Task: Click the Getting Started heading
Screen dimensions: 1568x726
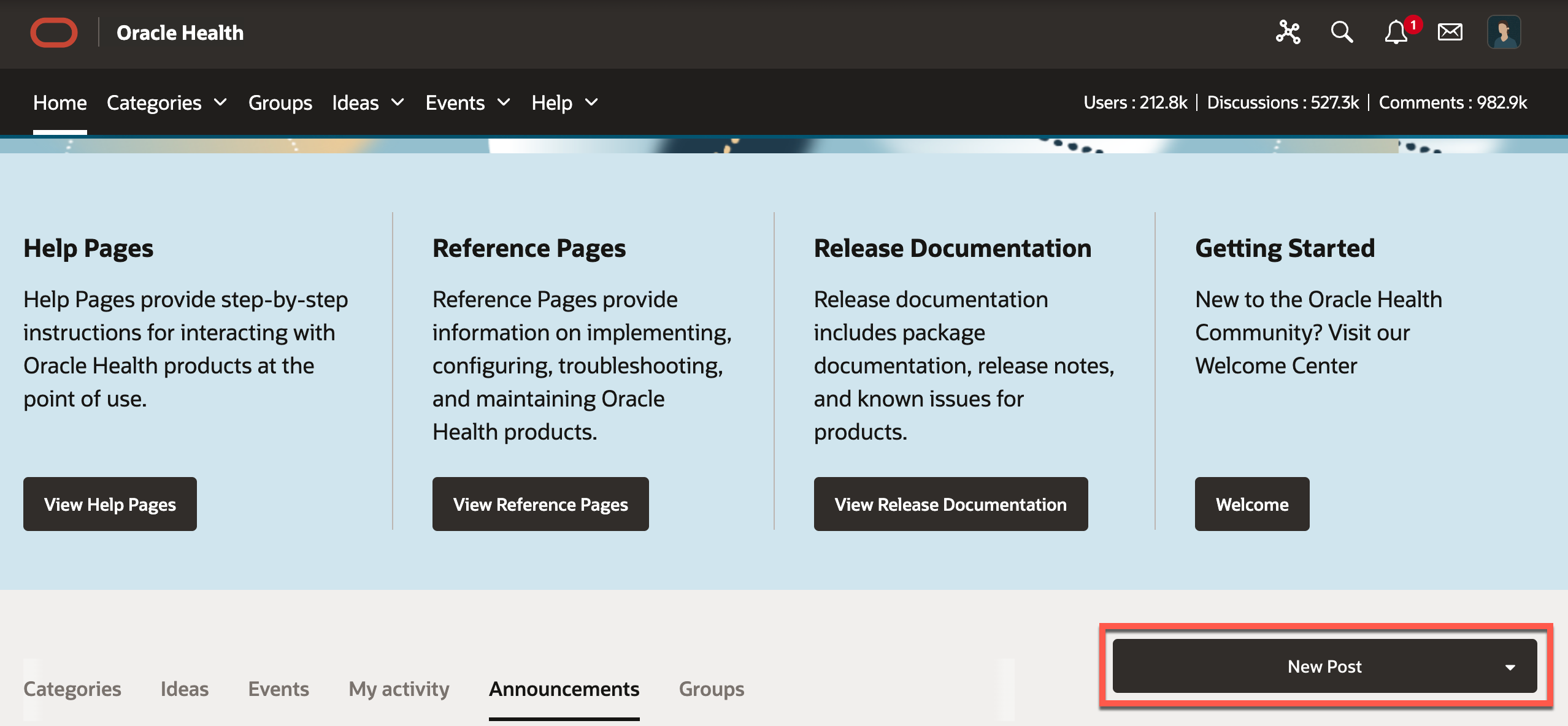Action: click(1285, 248)
